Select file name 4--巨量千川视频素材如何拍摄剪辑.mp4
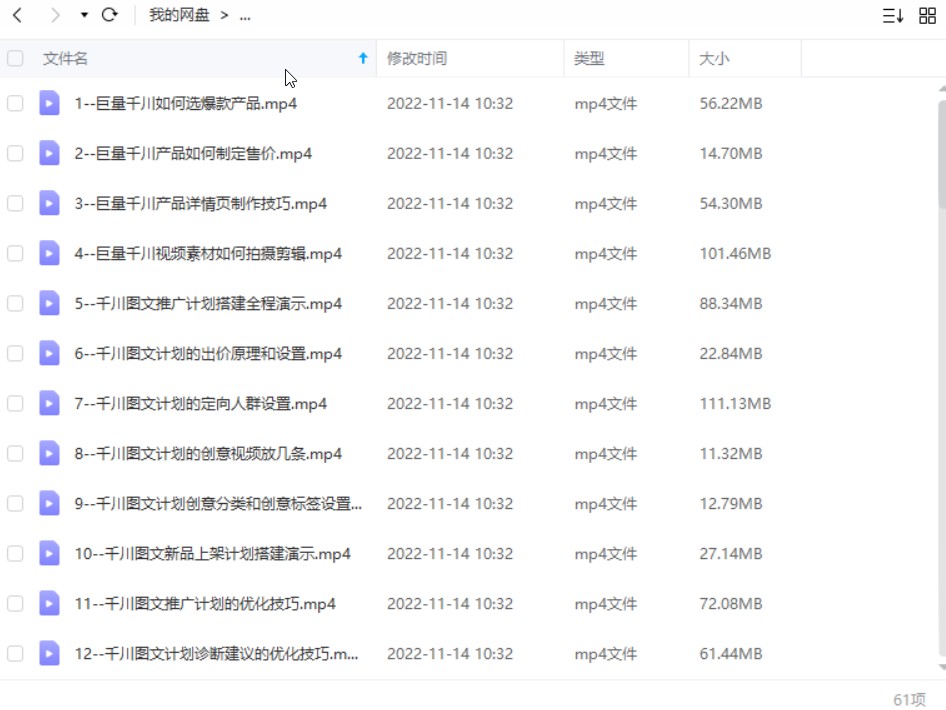 [208, 254]
